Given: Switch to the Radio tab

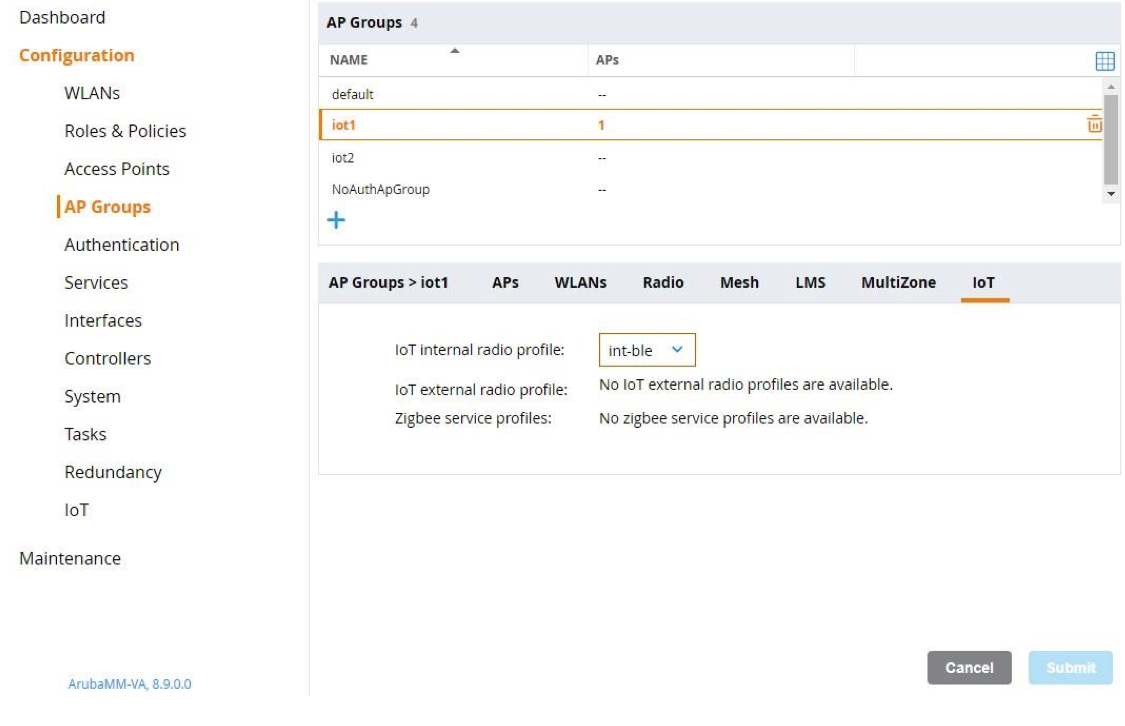Looking at the screenshot, I should 662,283.
